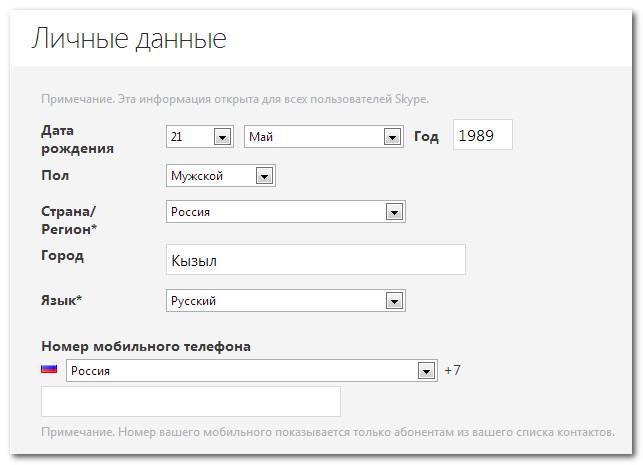Expand the birth month dropdown showing Май

click(314, 137)
